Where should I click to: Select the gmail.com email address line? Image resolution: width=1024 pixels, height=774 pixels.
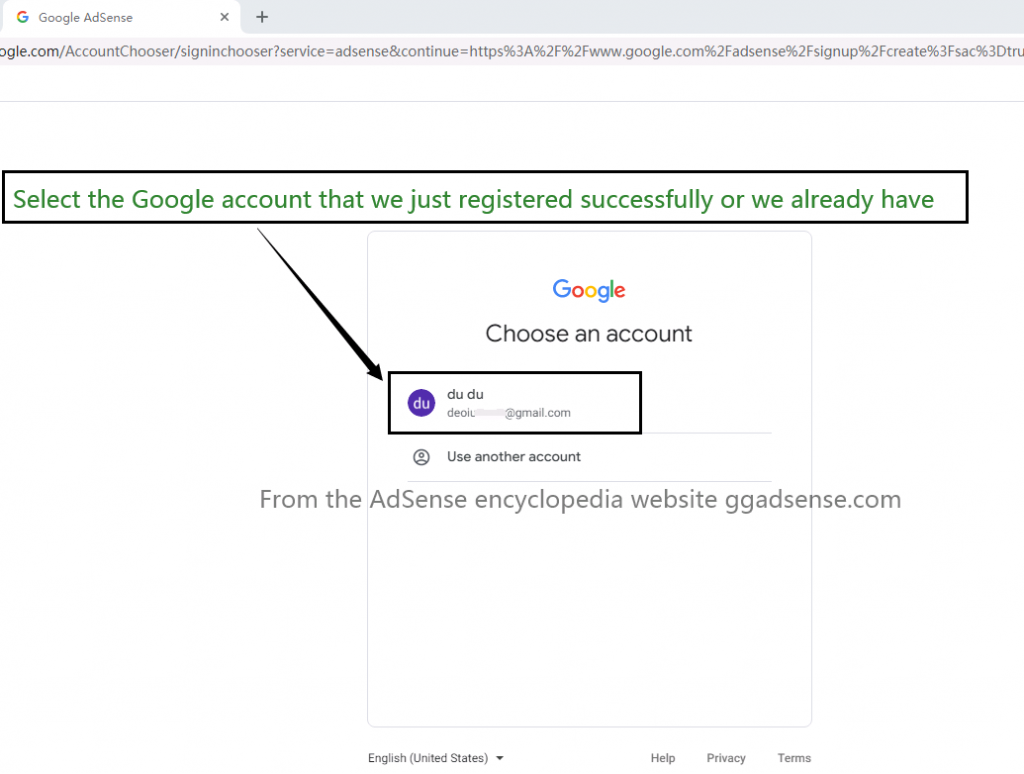(x=509, y=413)
